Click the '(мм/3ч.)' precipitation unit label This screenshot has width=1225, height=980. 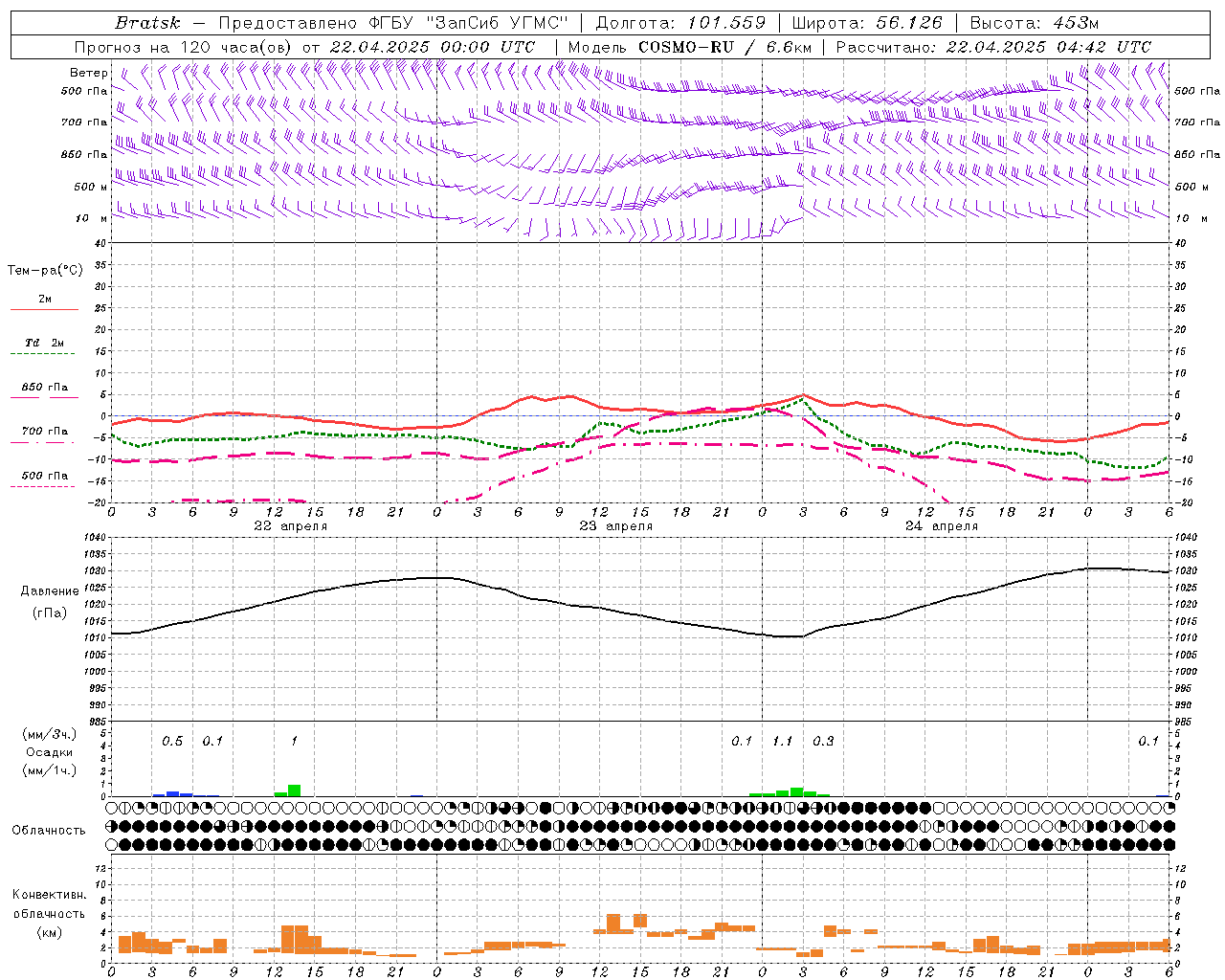click(x=50, y=734)
